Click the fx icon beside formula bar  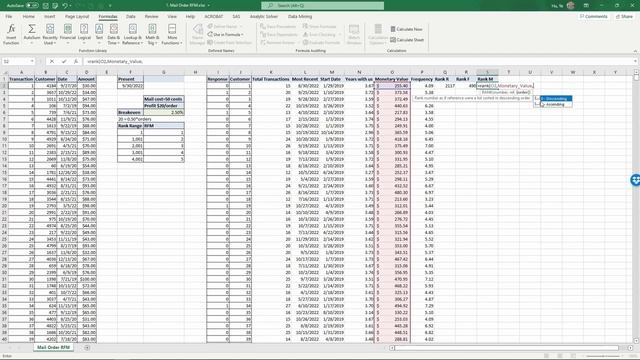click(x=76, y=61)
